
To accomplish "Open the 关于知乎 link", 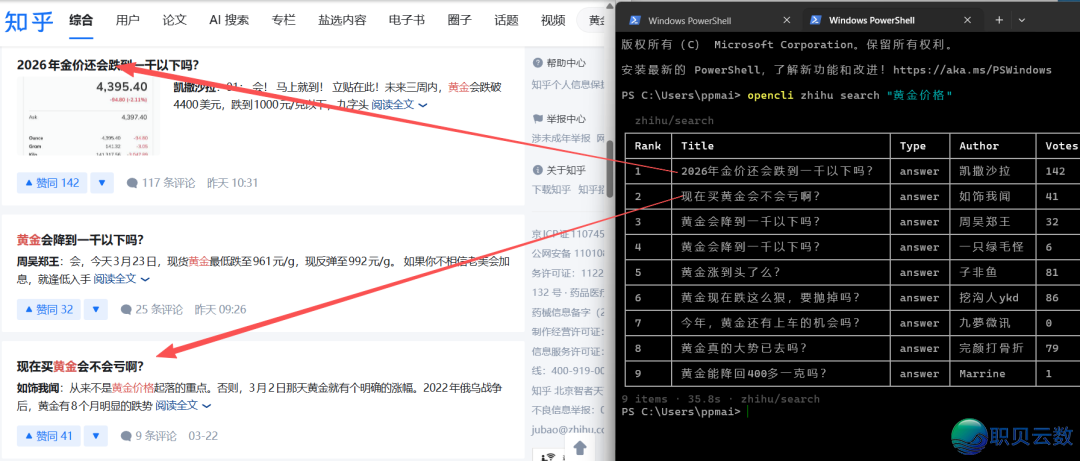I will pos(559,170).
